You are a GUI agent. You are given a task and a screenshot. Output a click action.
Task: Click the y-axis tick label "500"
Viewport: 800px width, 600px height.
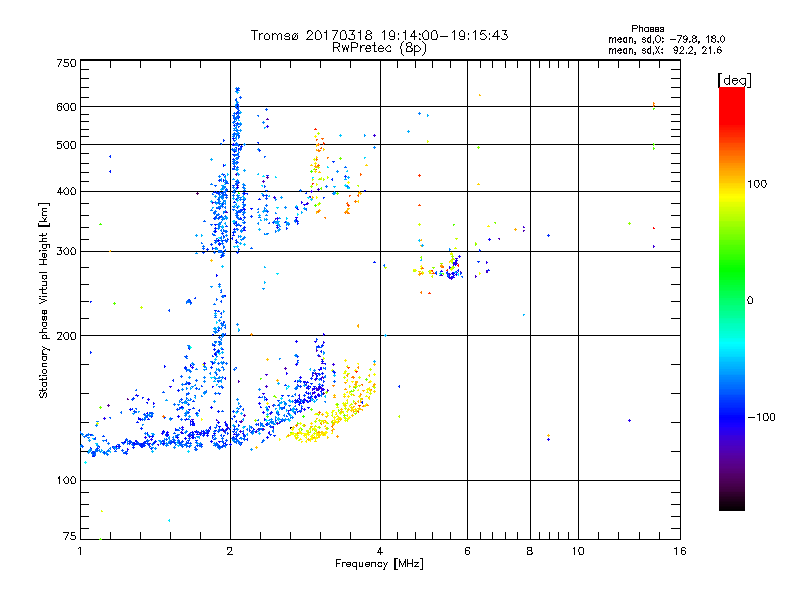(66, 145)
